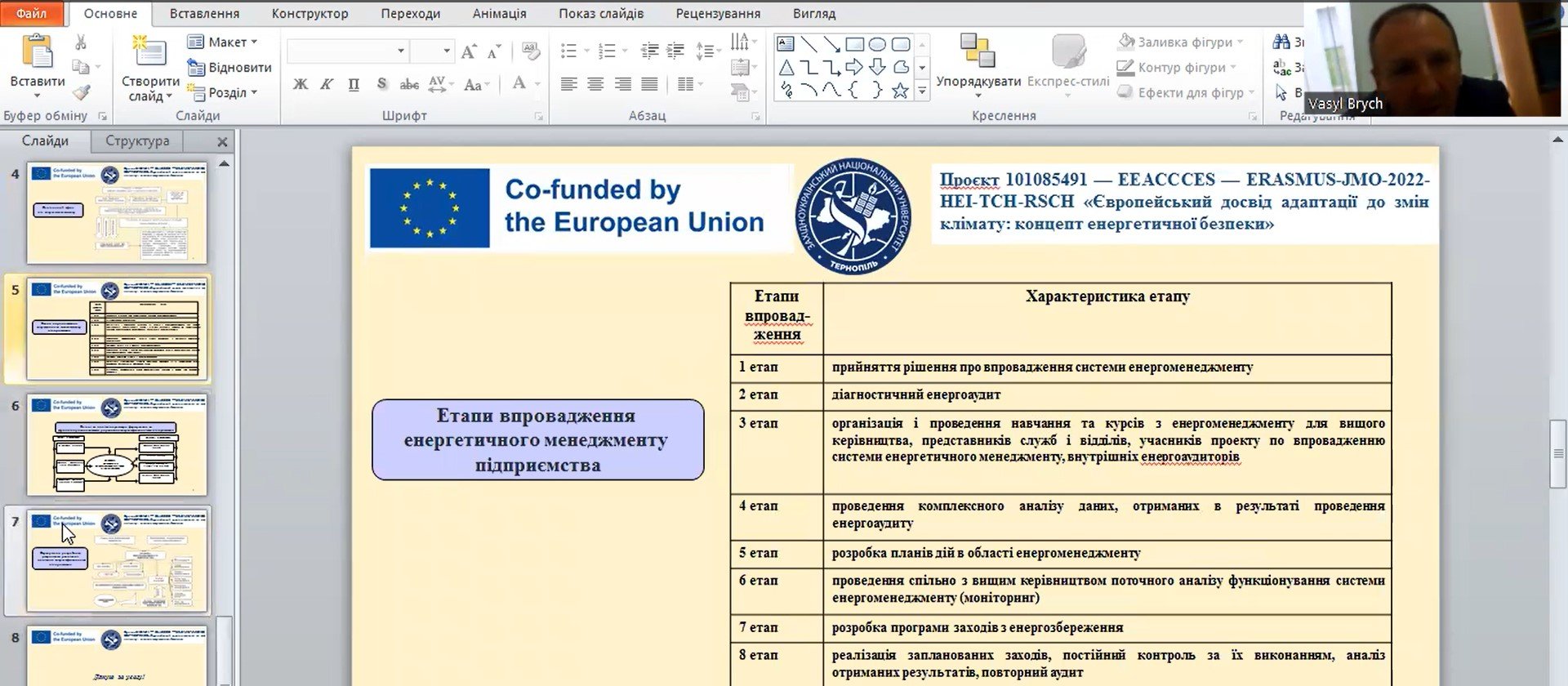
Task: Click the main vertical scrollbar thumb
Action: [1557, 453]
